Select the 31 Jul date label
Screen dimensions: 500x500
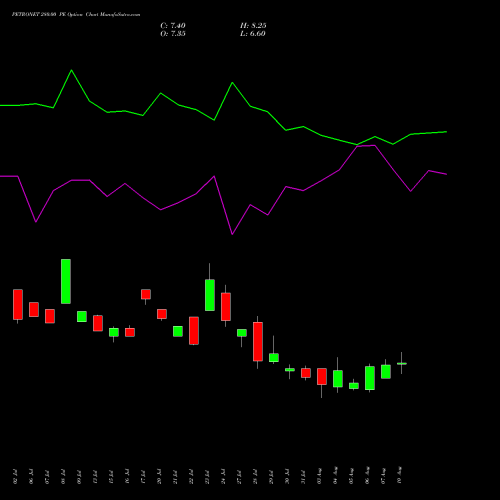(303, 477)
